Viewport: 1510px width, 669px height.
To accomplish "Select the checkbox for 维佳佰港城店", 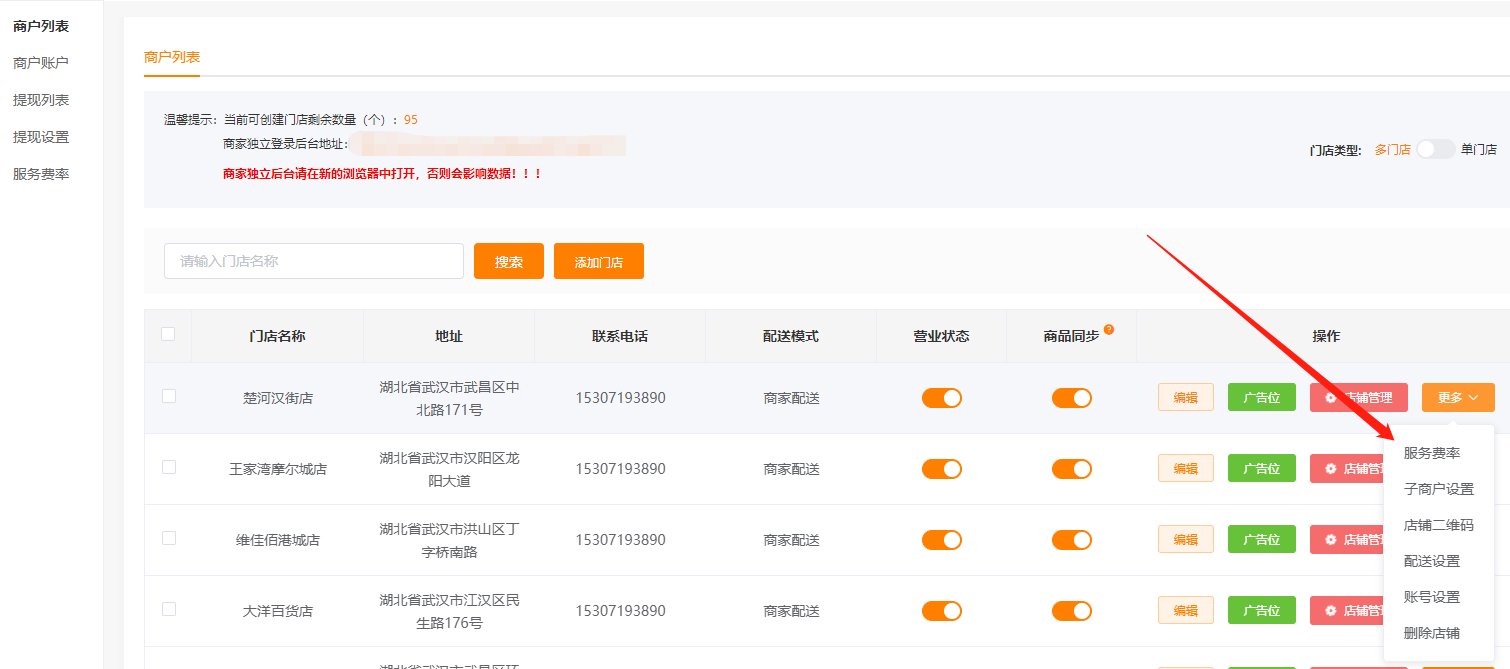I will (168, 538).
